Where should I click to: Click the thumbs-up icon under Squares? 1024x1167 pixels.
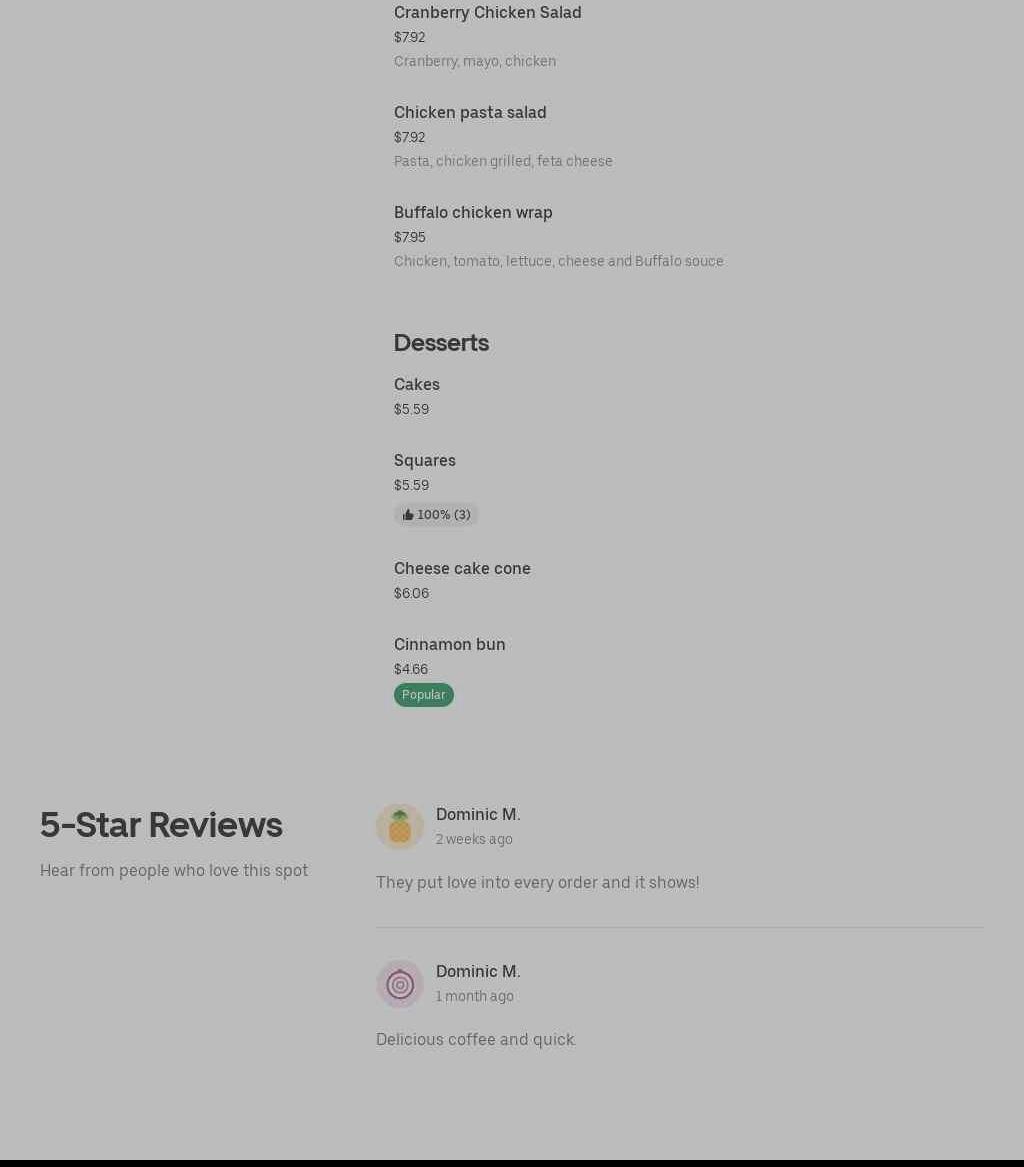[408, 515]
